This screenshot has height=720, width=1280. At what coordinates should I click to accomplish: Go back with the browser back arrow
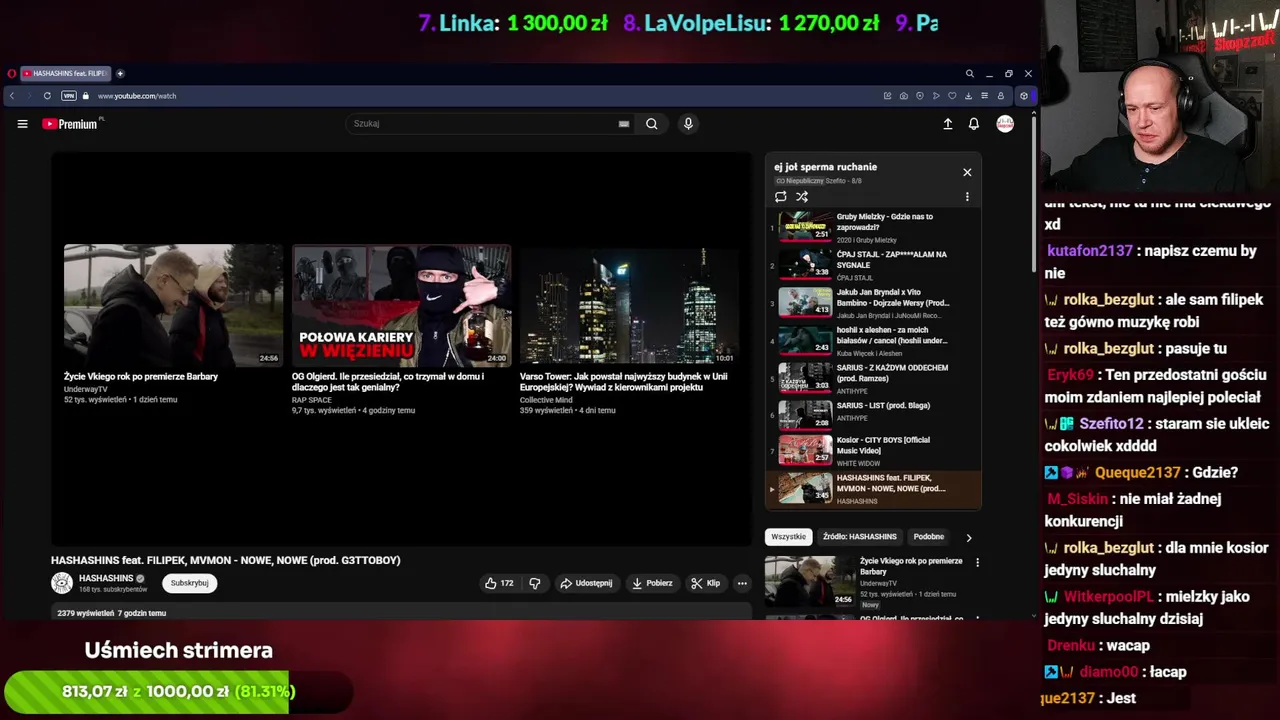point(12,96)
